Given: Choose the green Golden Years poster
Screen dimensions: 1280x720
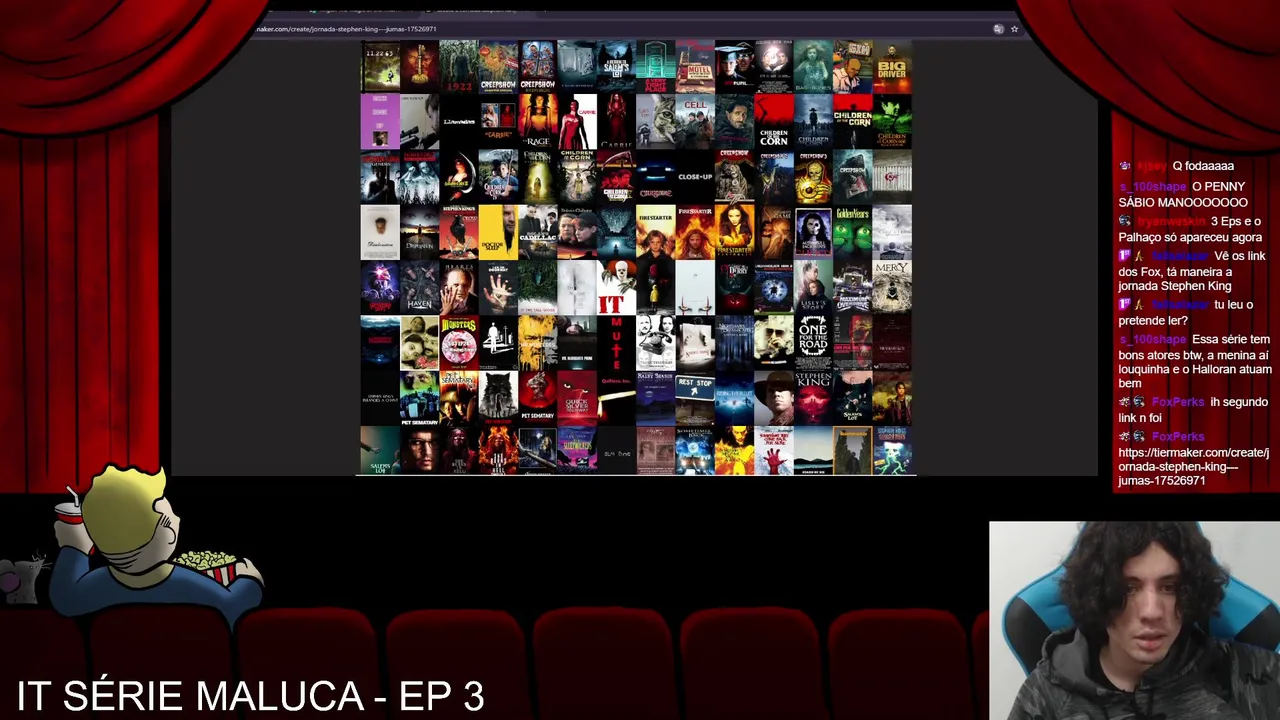Looking at the screenshot, I should pyautogui.click(x=852, y=232).
